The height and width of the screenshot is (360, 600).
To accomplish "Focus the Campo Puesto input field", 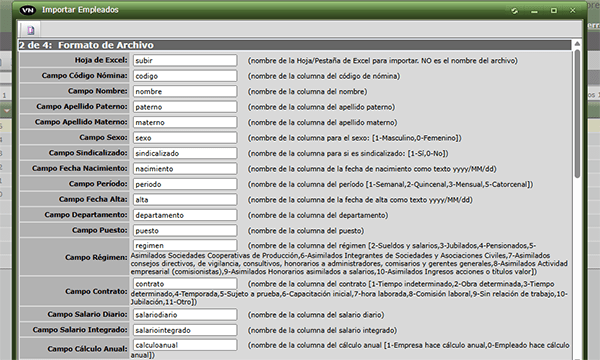I will tap(185, 230).
